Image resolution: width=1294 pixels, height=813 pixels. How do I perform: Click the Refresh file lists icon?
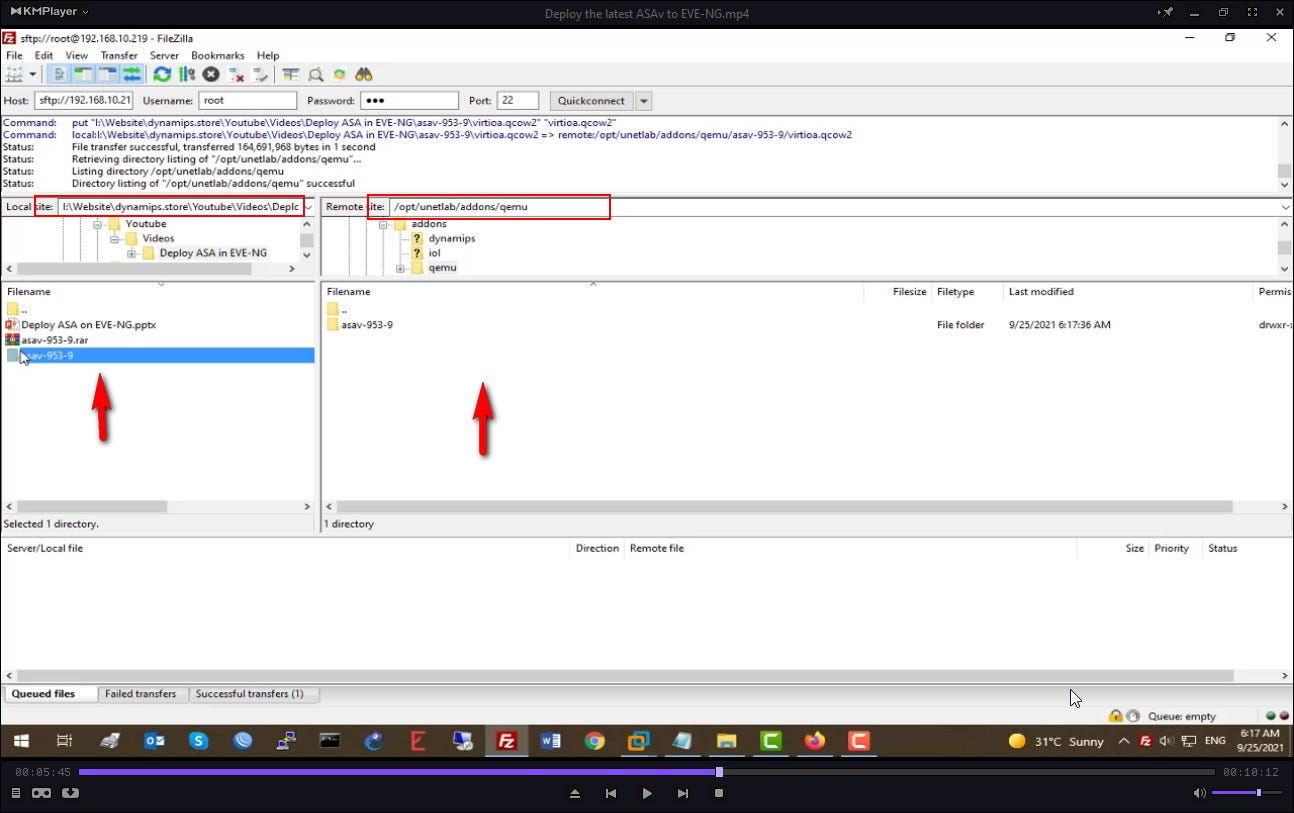click(x=161, y=74)
